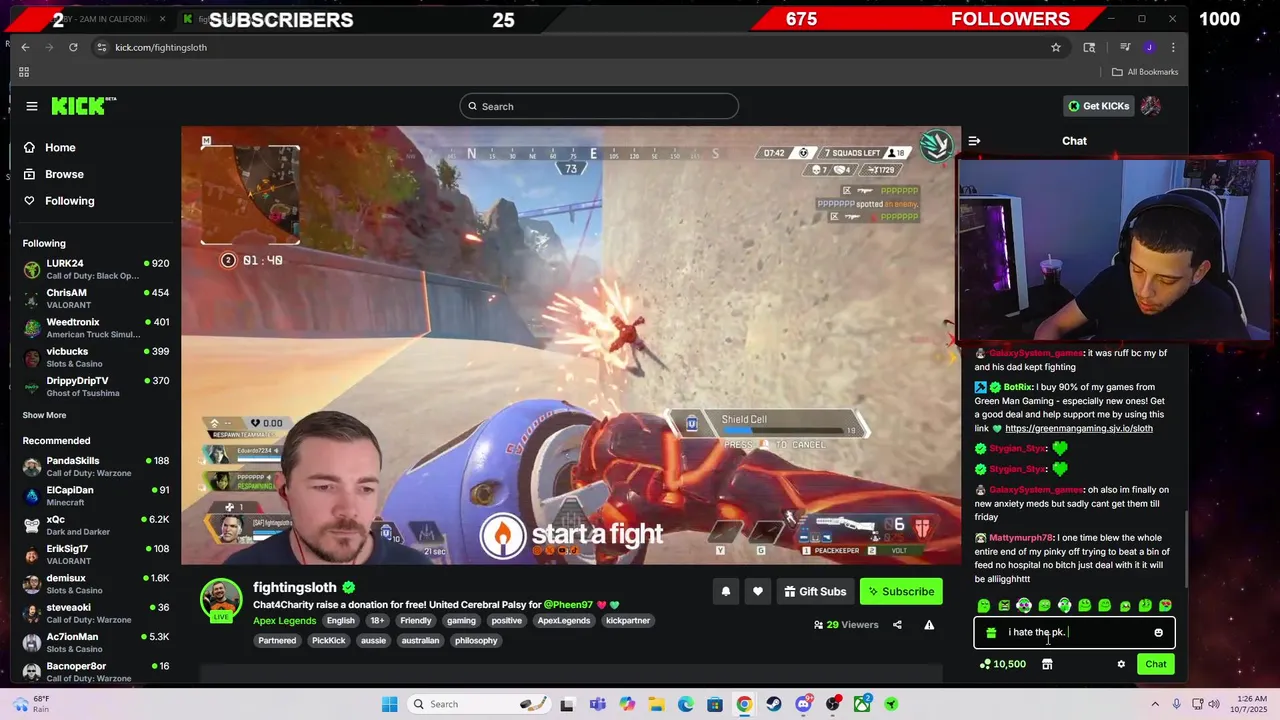Toggle the follow heart button
The width and height of the screenshot is (1280, 720).
coord(758,591)
